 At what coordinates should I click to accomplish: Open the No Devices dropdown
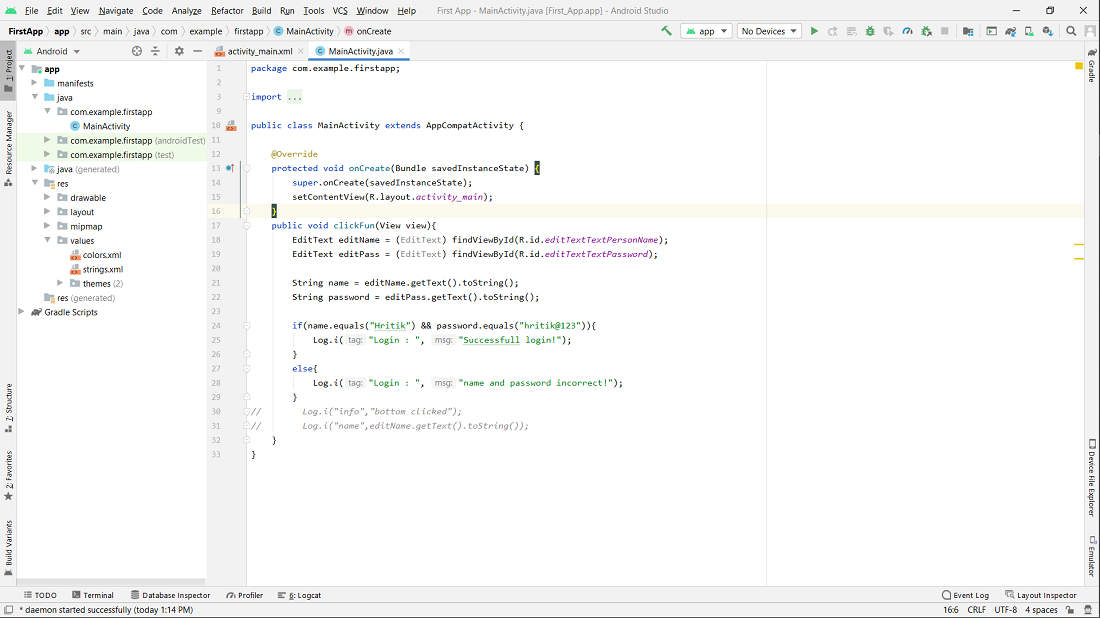769,31
